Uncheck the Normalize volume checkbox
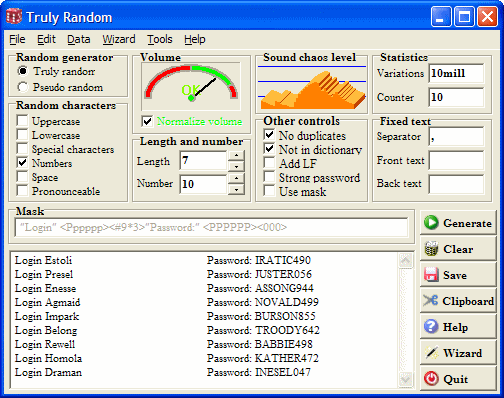The height and width of the screenshot is (398, 504). pyautogui.click(x=147, y=121)
